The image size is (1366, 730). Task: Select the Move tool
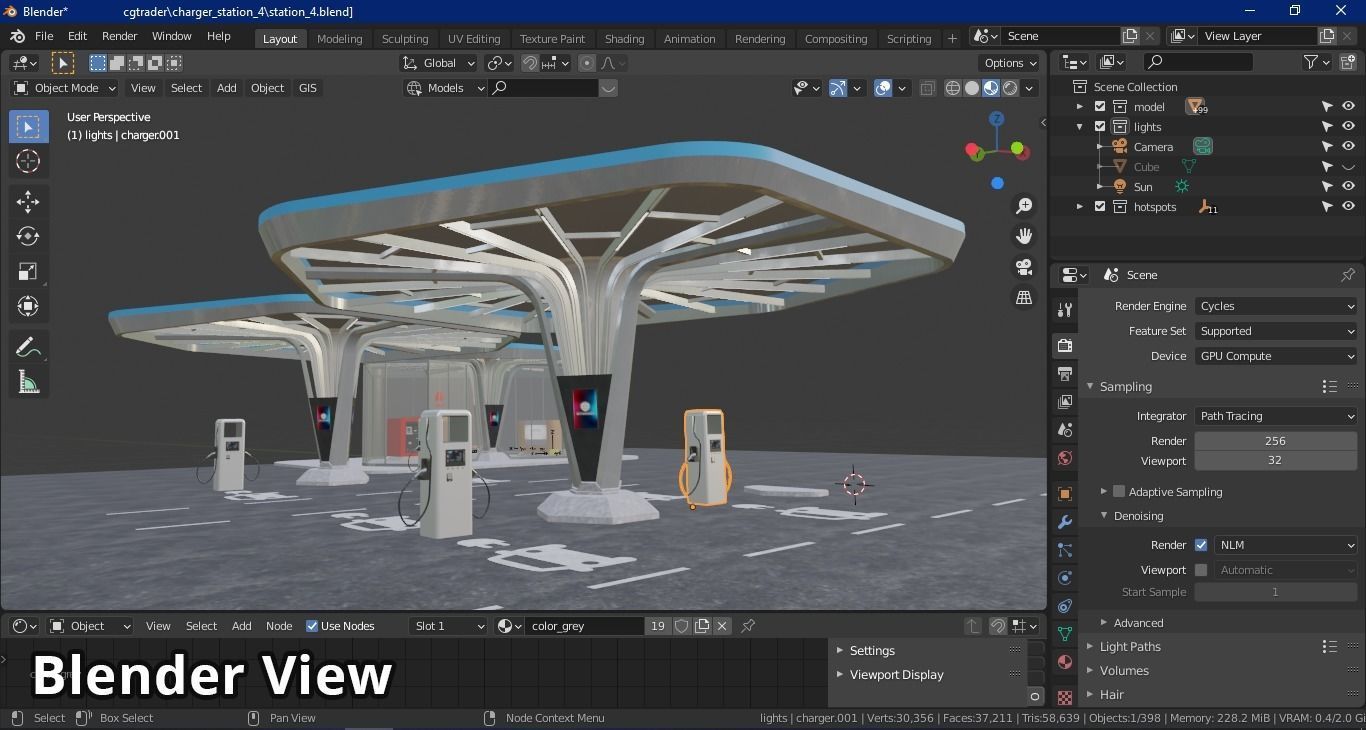(x=28, y=202)
